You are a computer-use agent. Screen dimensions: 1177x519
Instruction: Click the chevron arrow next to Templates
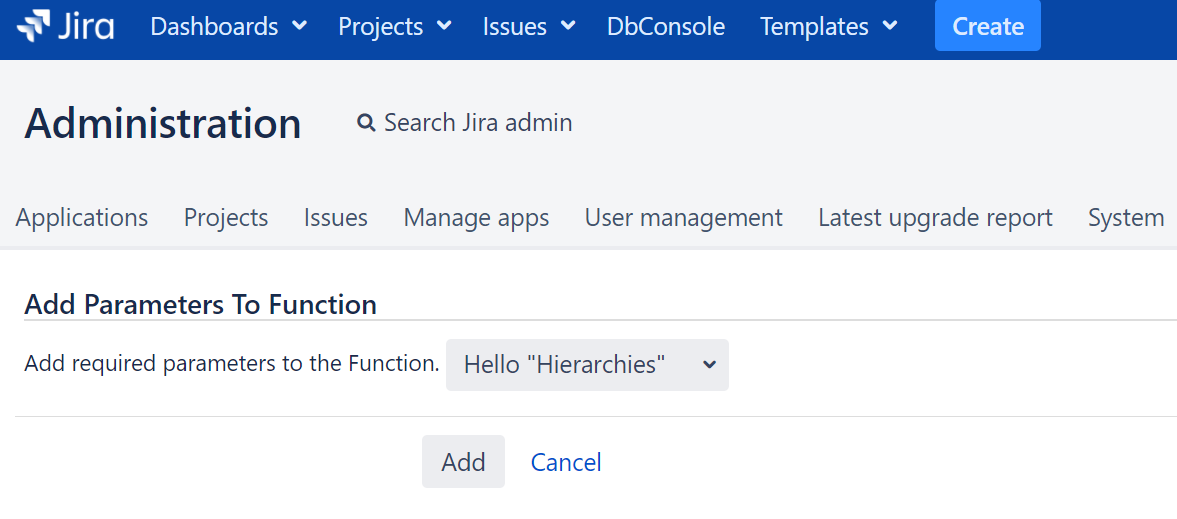coord(890,26)
